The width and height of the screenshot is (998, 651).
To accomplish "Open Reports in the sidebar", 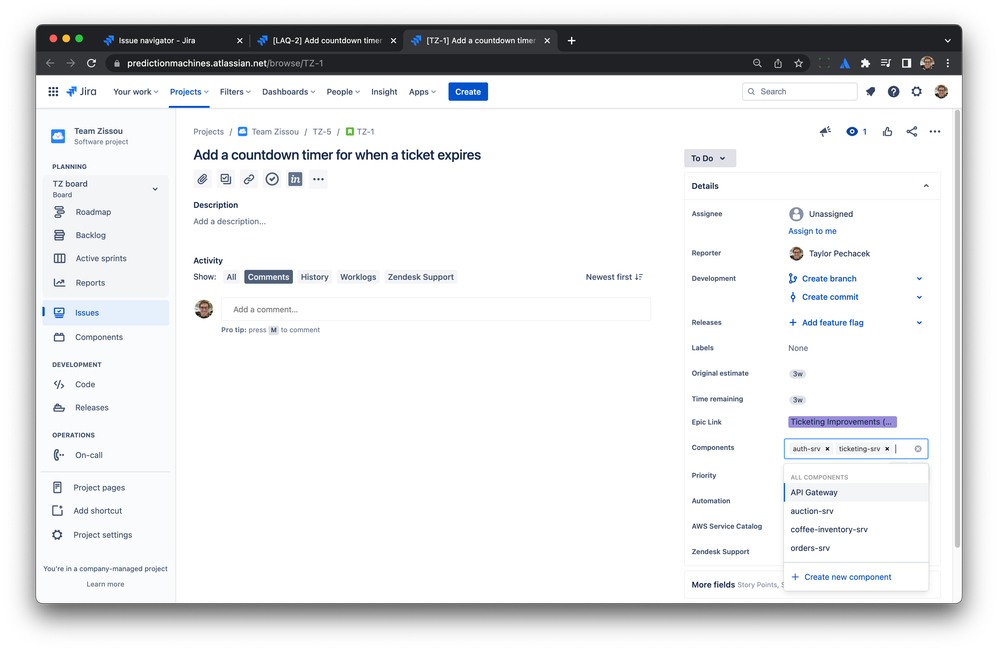I will click(90, 283).
